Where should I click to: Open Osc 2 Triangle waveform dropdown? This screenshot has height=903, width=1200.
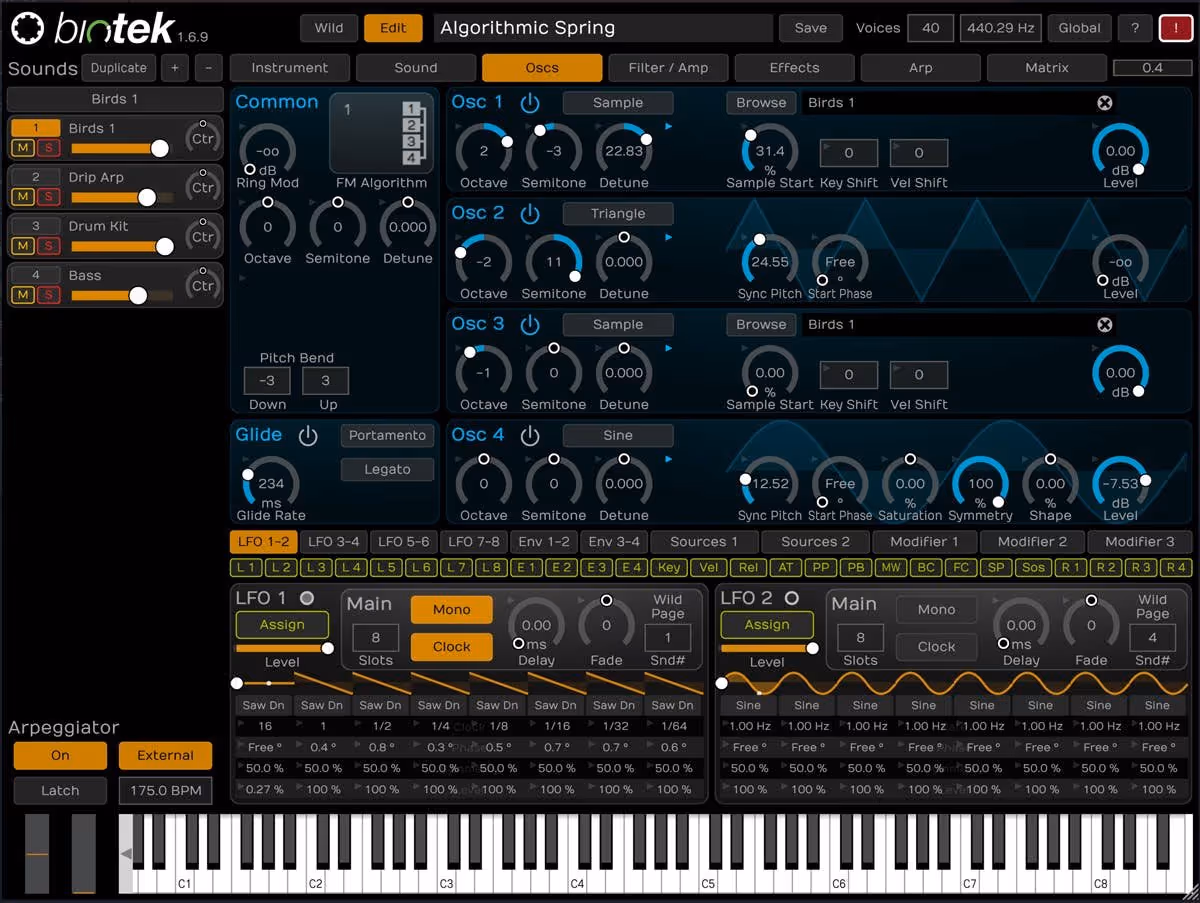tap(618, 213)
